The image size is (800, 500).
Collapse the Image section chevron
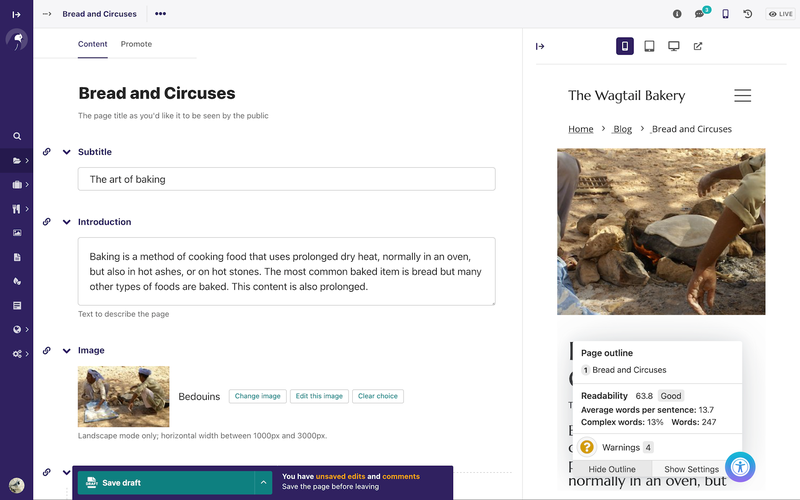[x=67, y=351]
